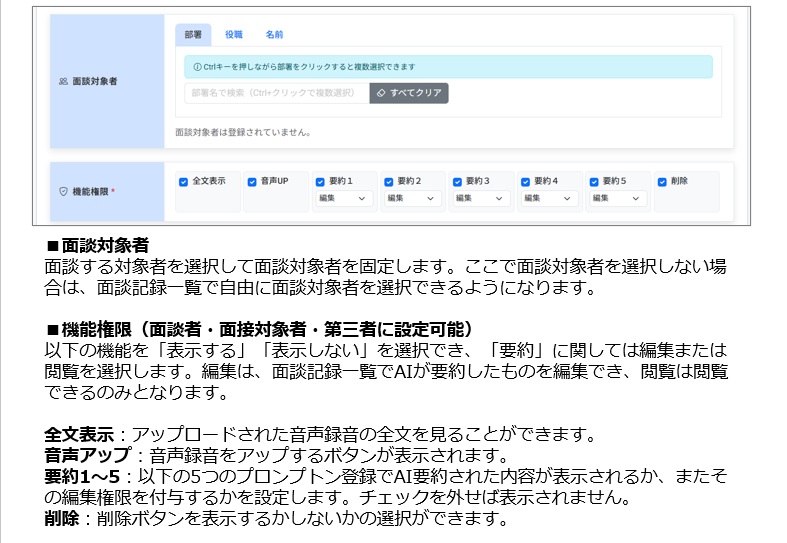
Task: Uncheck the 全文表示 checkbox
Action: point(184,182)
